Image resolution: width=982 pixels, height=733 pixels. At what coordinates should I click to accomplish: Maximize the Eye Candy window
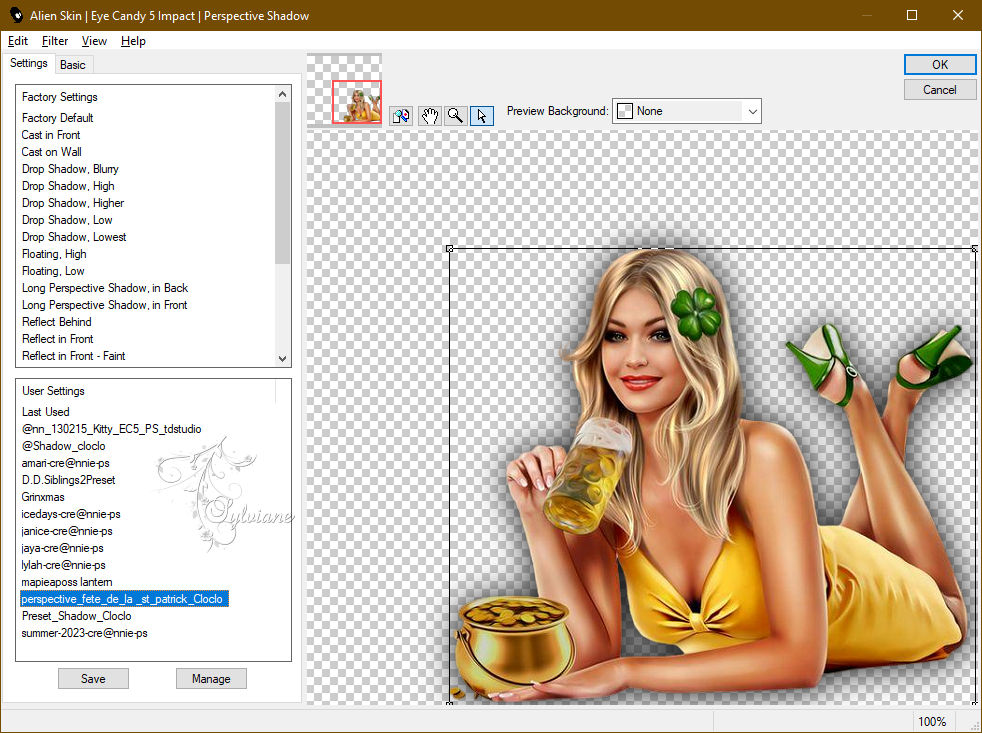(x=912, y=15)
